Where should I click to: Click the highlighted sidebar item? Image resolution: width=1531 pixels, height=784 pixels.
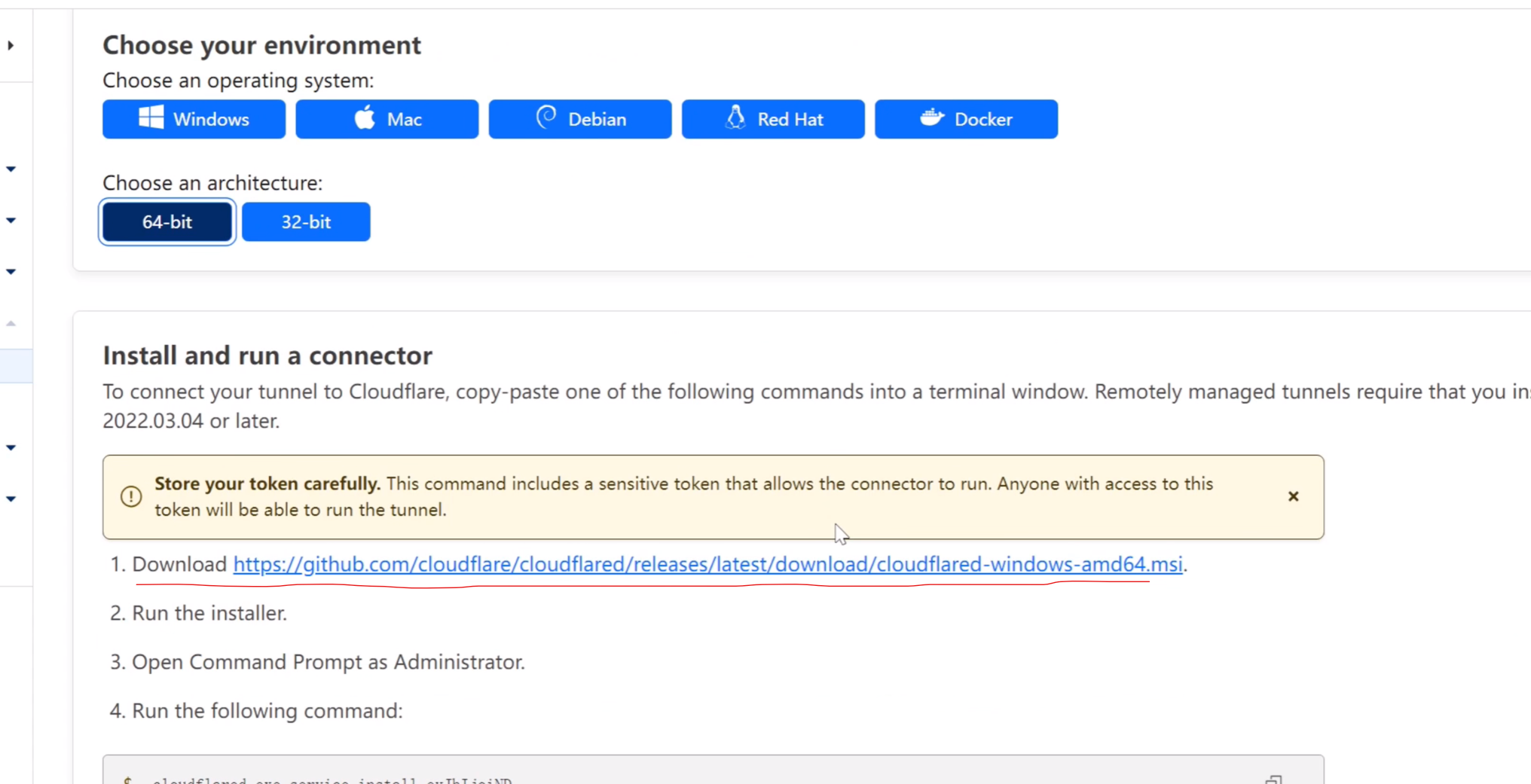coord(16,366)
